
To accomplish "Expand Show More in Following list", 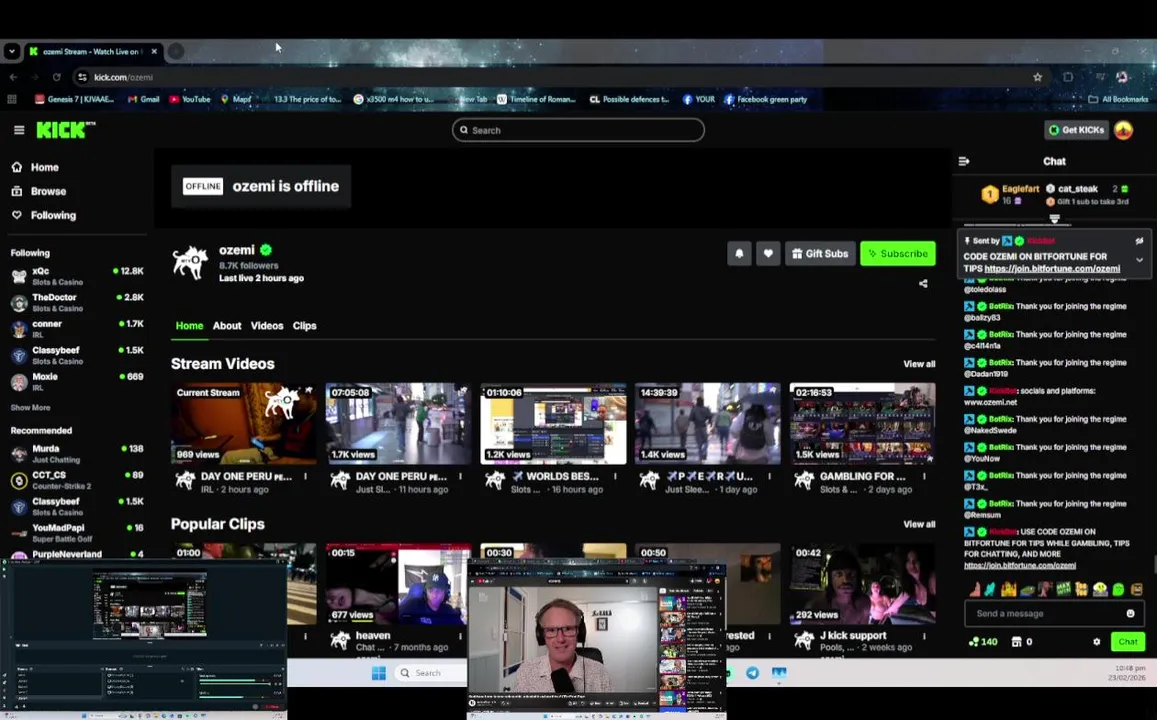I will [30, 407].
